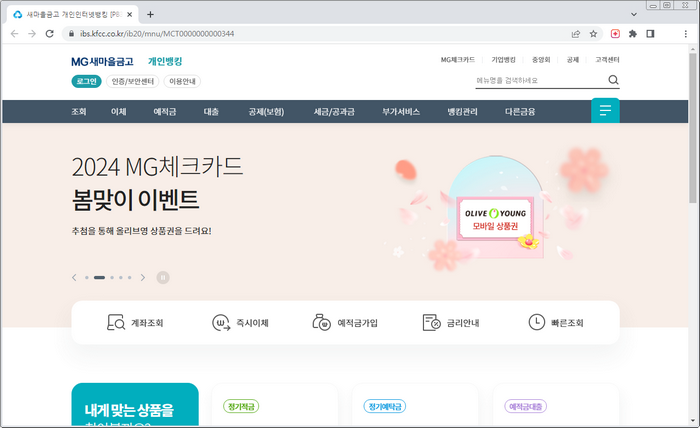Image resolution: width=700 pixels, height=428 pixels.
Task: Click 개인뱅킹 header link
Action: click(x=165, y=62)
